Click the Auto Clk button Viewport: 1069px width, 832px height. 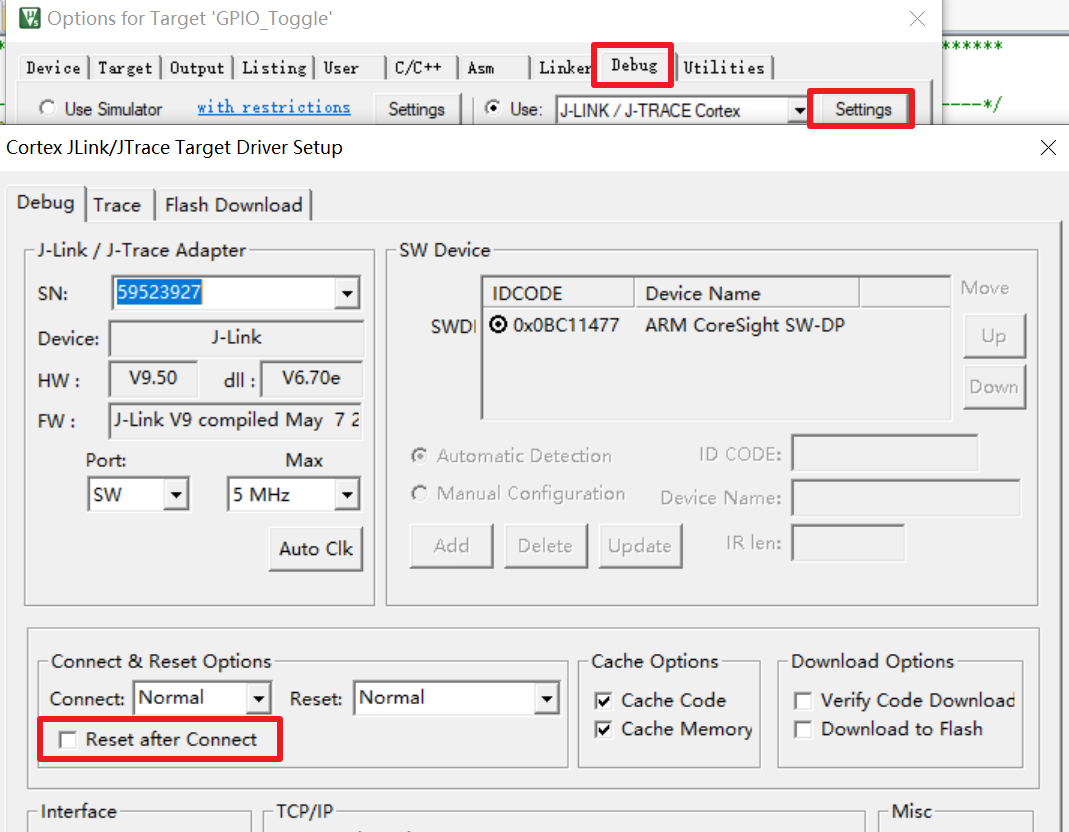[316, 549]
